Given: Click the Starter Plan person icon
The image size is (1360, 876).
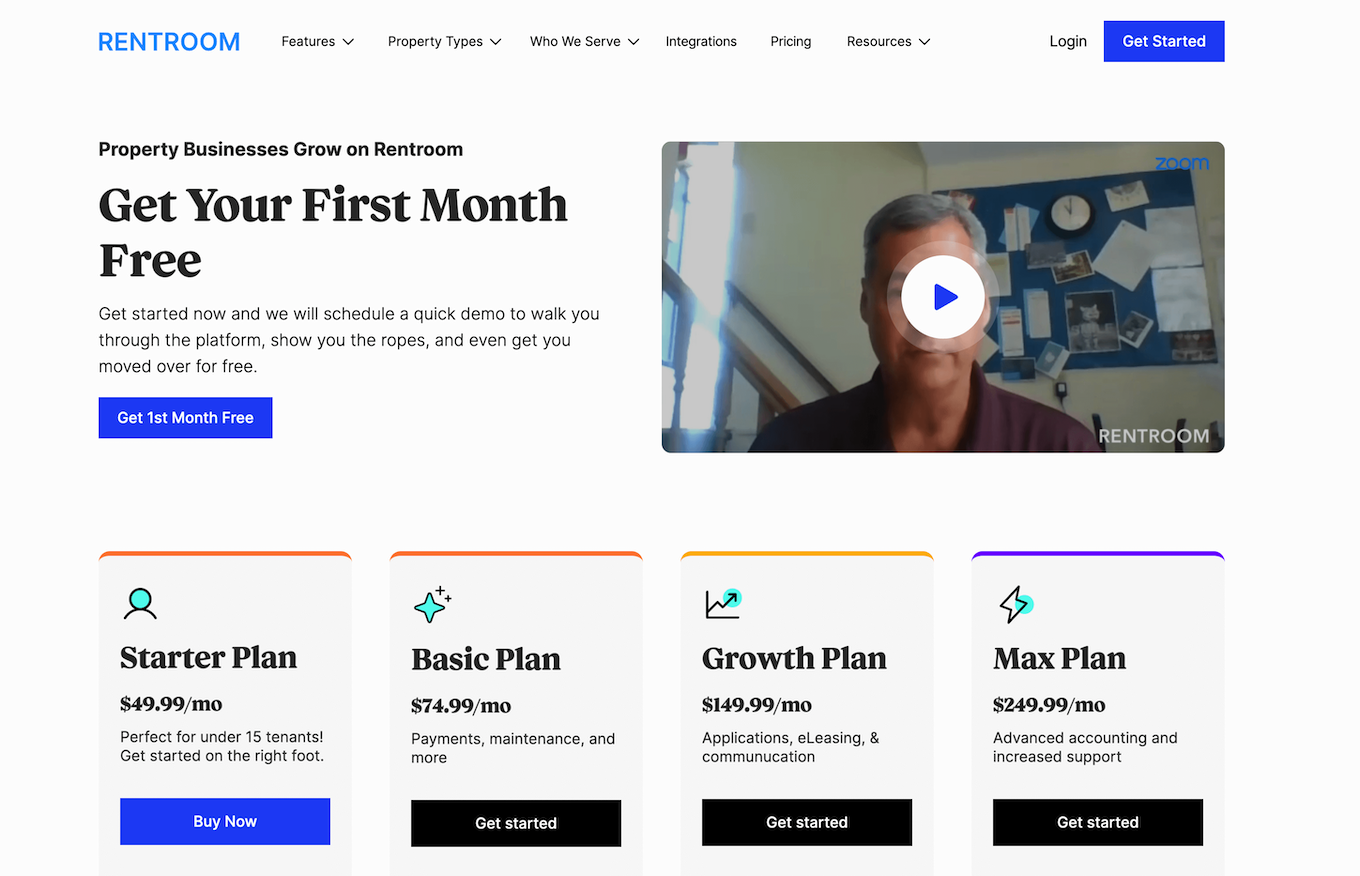Looking at the screenshot, I should tap(140, 604).
